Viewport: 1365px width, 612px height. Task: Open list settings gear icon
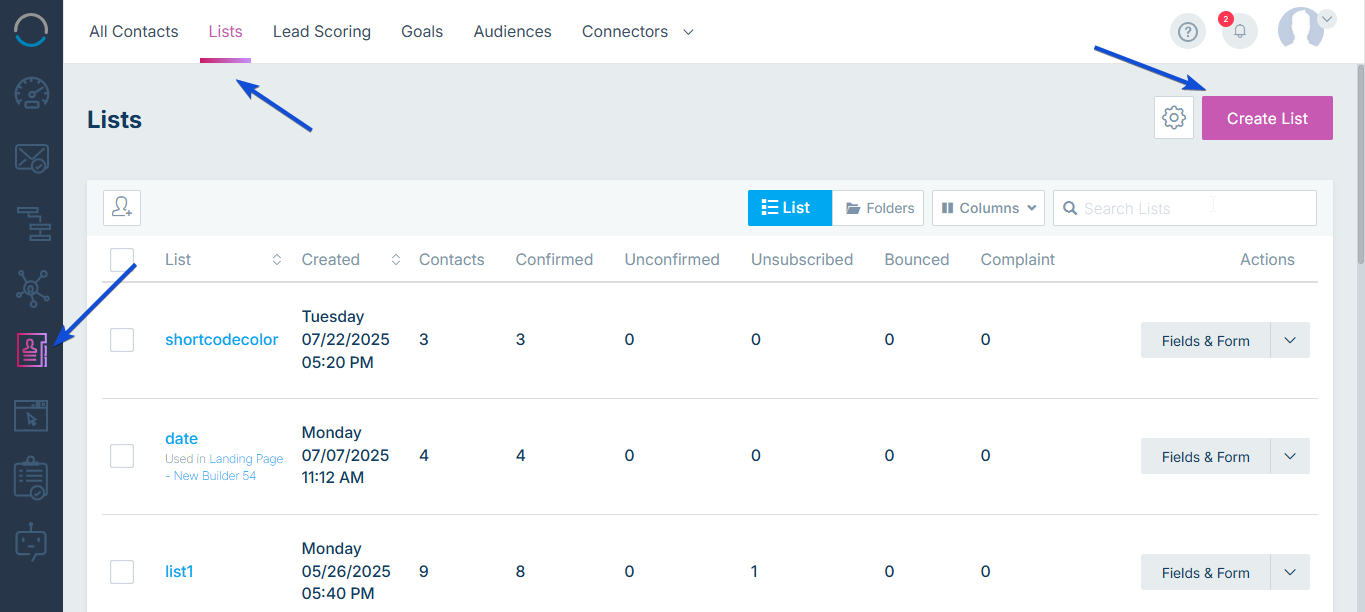click(1174, 118)
